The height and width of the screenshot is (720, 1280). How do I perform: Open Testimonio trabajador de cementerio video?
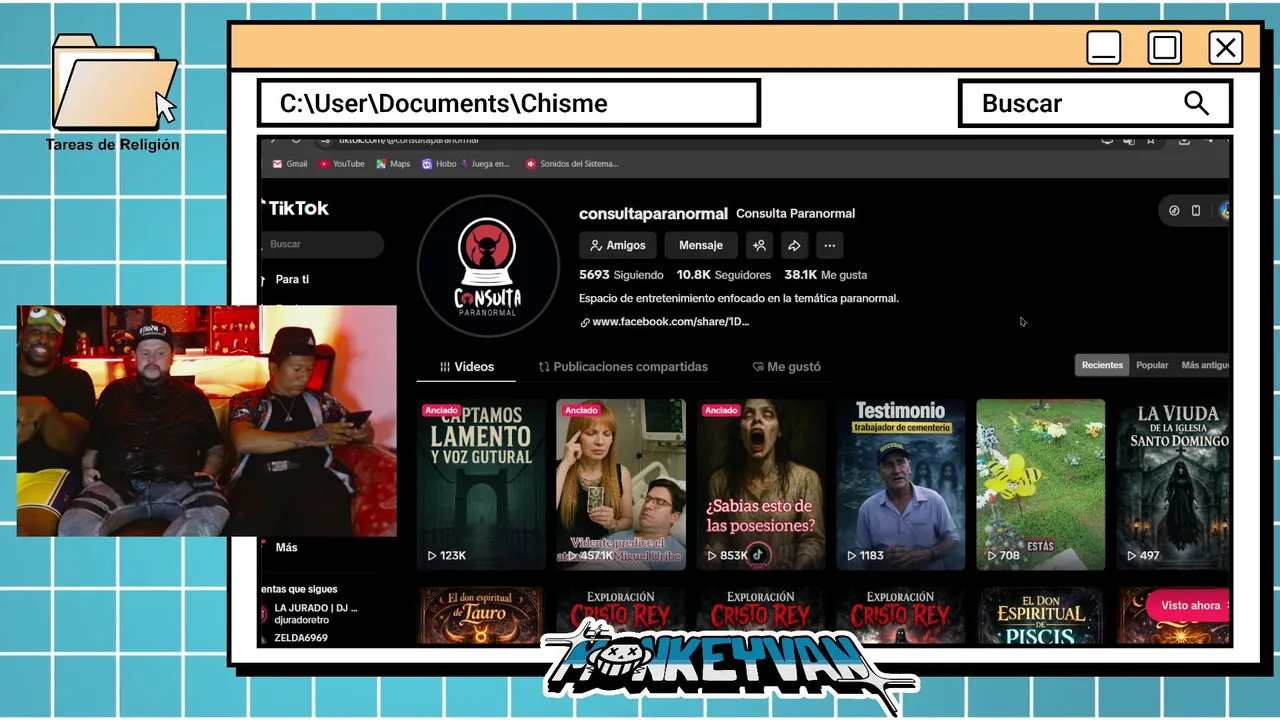901,485
